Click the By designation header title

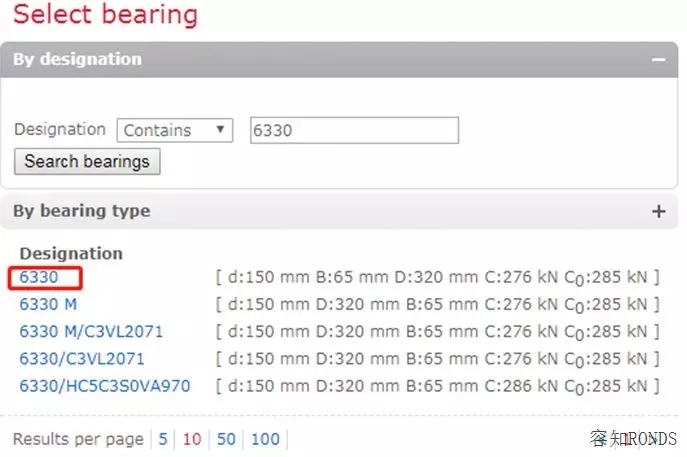(x=77, y=59)
